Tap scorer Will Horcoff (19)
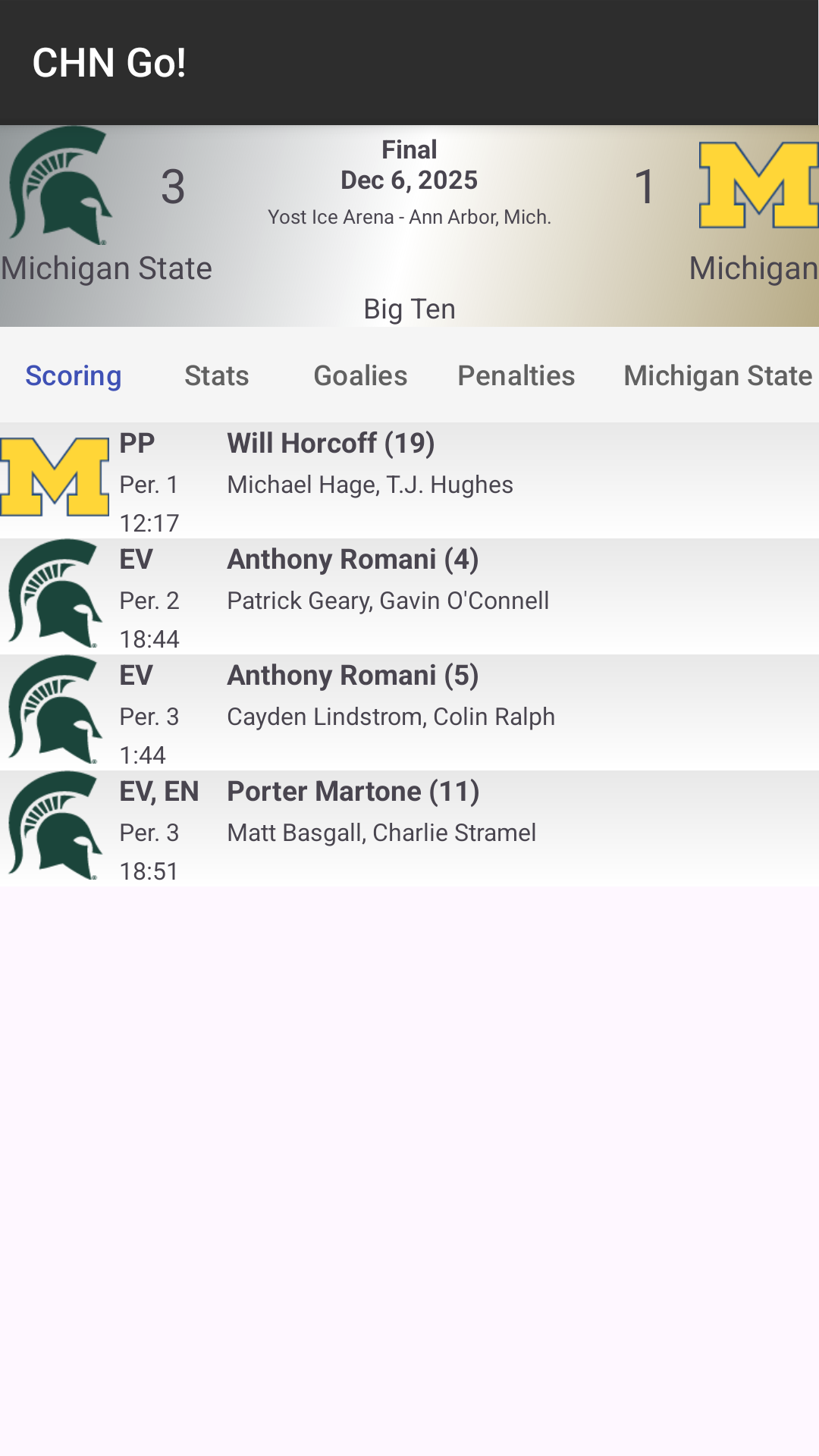 point(331,444)
